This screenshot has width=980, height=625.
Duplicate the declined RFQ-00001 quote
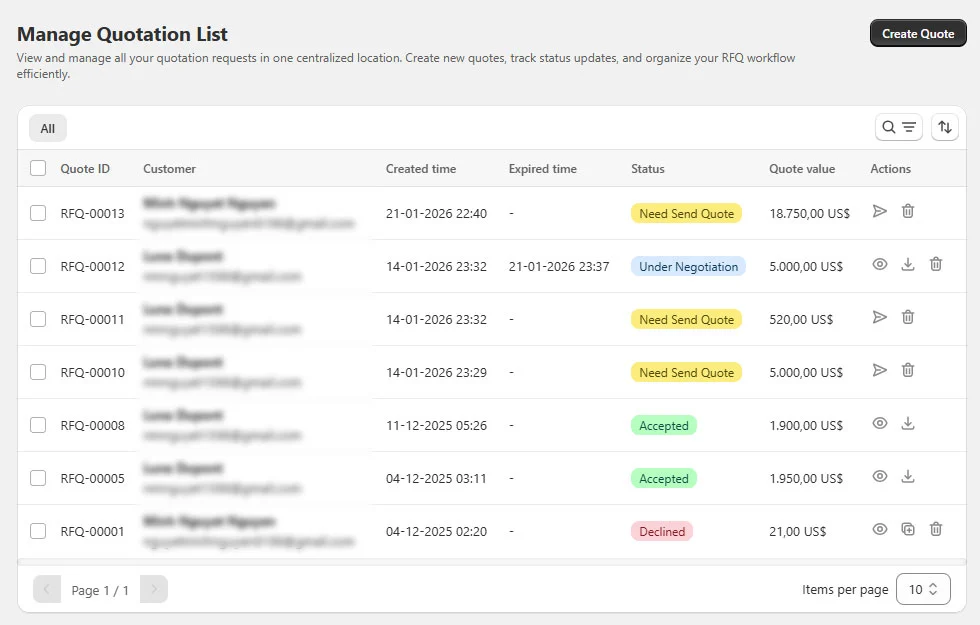click(908, 529)
